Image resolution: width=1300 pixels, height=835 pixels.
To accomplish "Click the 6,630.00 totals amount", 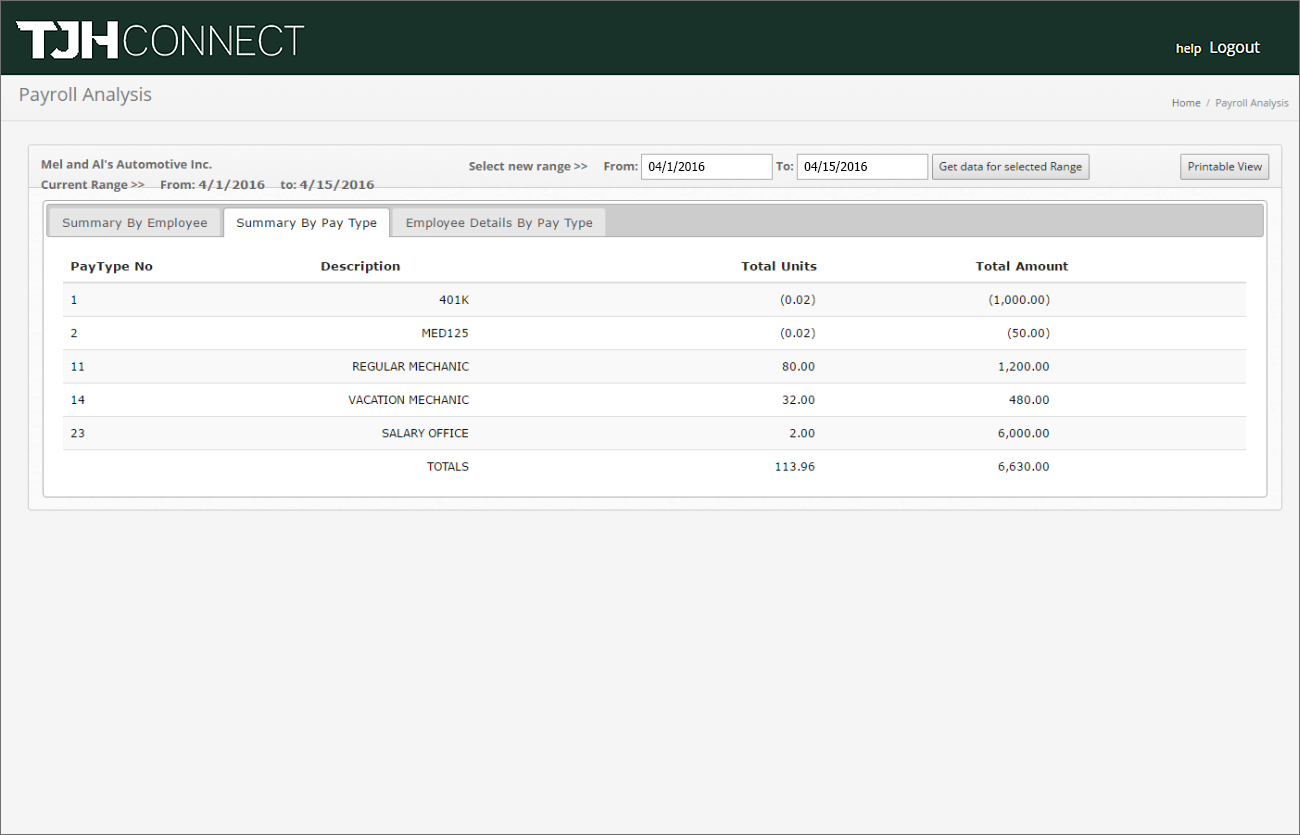I will 1024,467.
